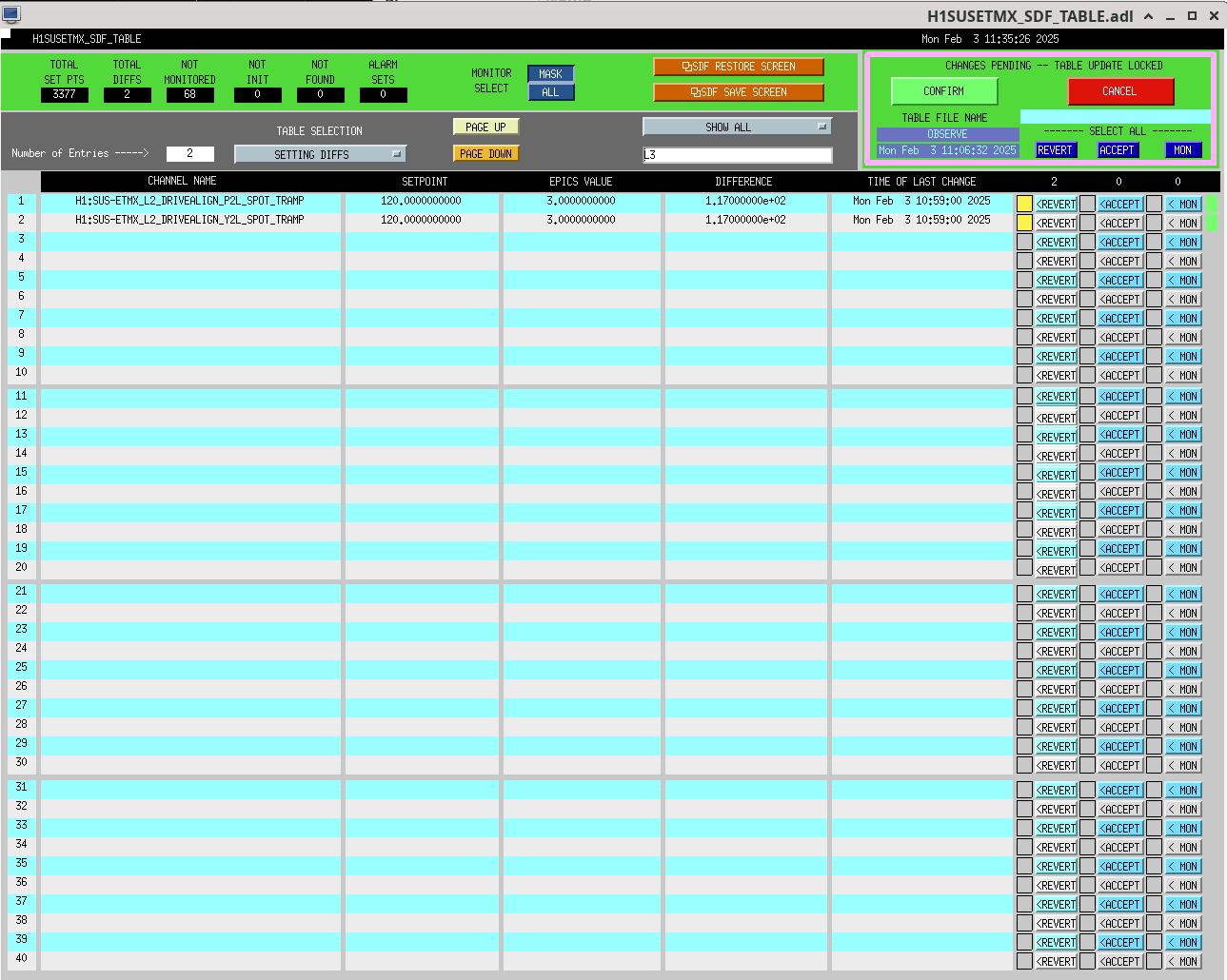
Task: Click the yellow revert indicator in row 2
Action: coord(1024,223)
